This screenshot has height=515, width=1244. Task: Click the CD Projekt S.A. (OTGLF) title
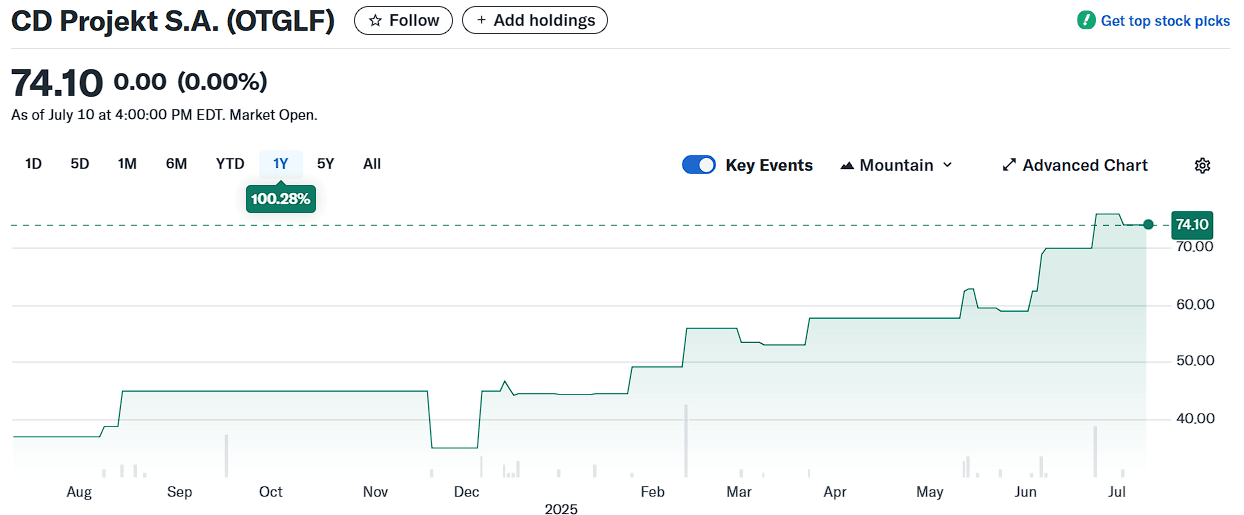(x=173, y=20)
